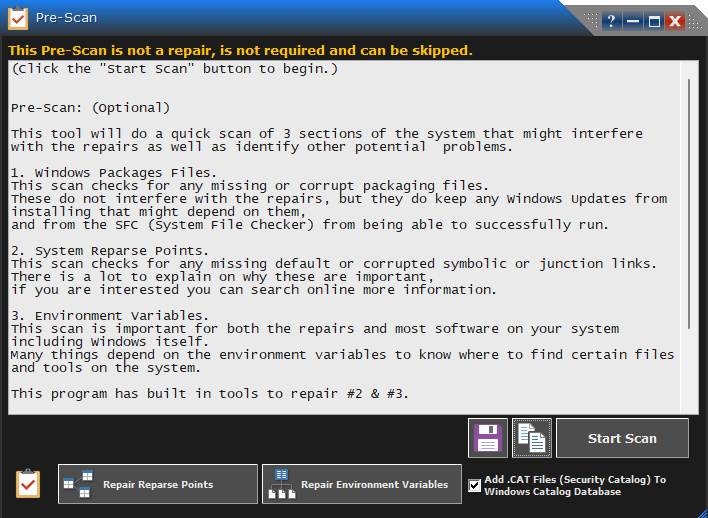The image size is (708, 518).
Task: Click the clipboard checkmark icon at bottom left
Action: click(x=28, y=484)
